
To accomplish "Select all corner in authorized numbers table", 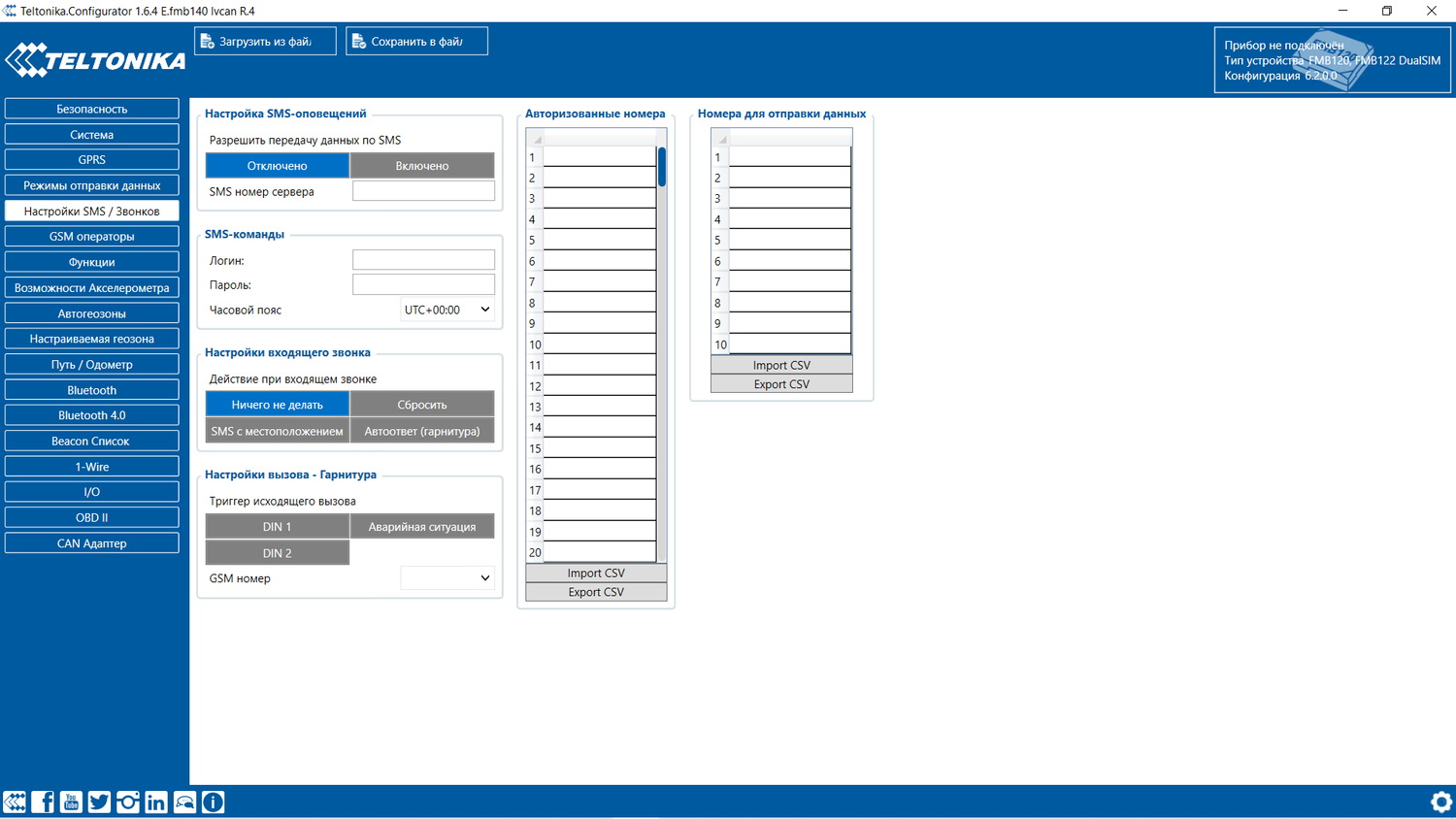I will 535,138.
